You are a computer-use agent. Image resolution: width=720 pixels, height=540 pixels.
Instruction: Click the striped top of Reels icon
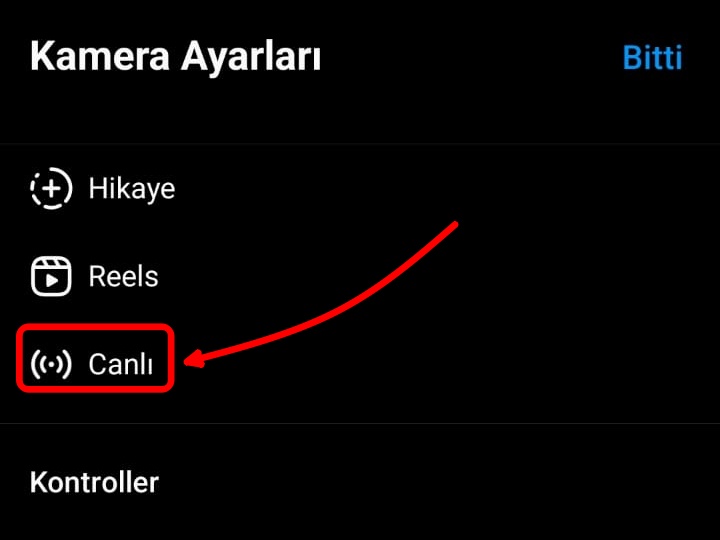point(51,263)
